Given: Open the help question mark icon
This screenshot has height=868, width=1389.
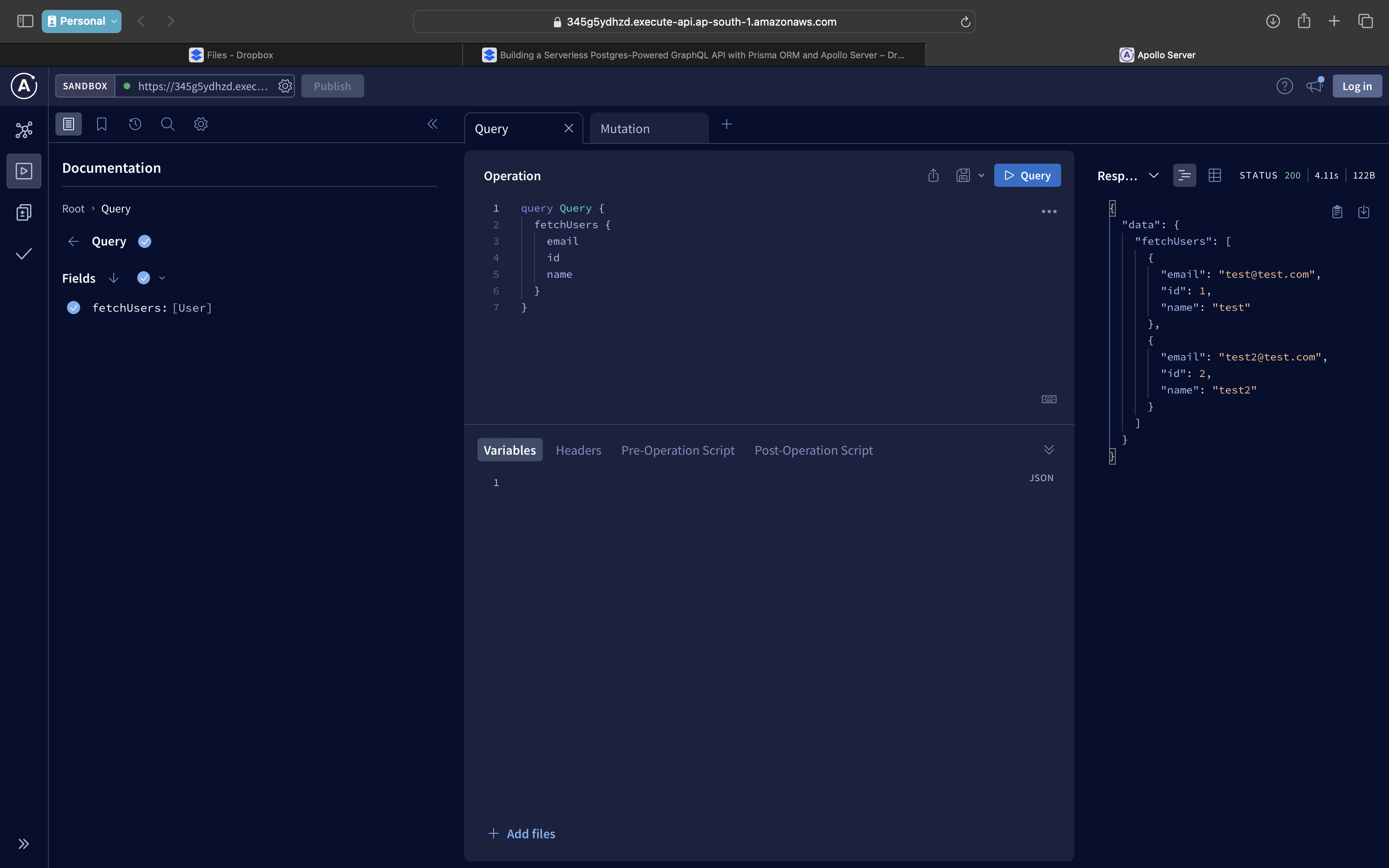Looking at the screenshot, I should [1284, 86].
